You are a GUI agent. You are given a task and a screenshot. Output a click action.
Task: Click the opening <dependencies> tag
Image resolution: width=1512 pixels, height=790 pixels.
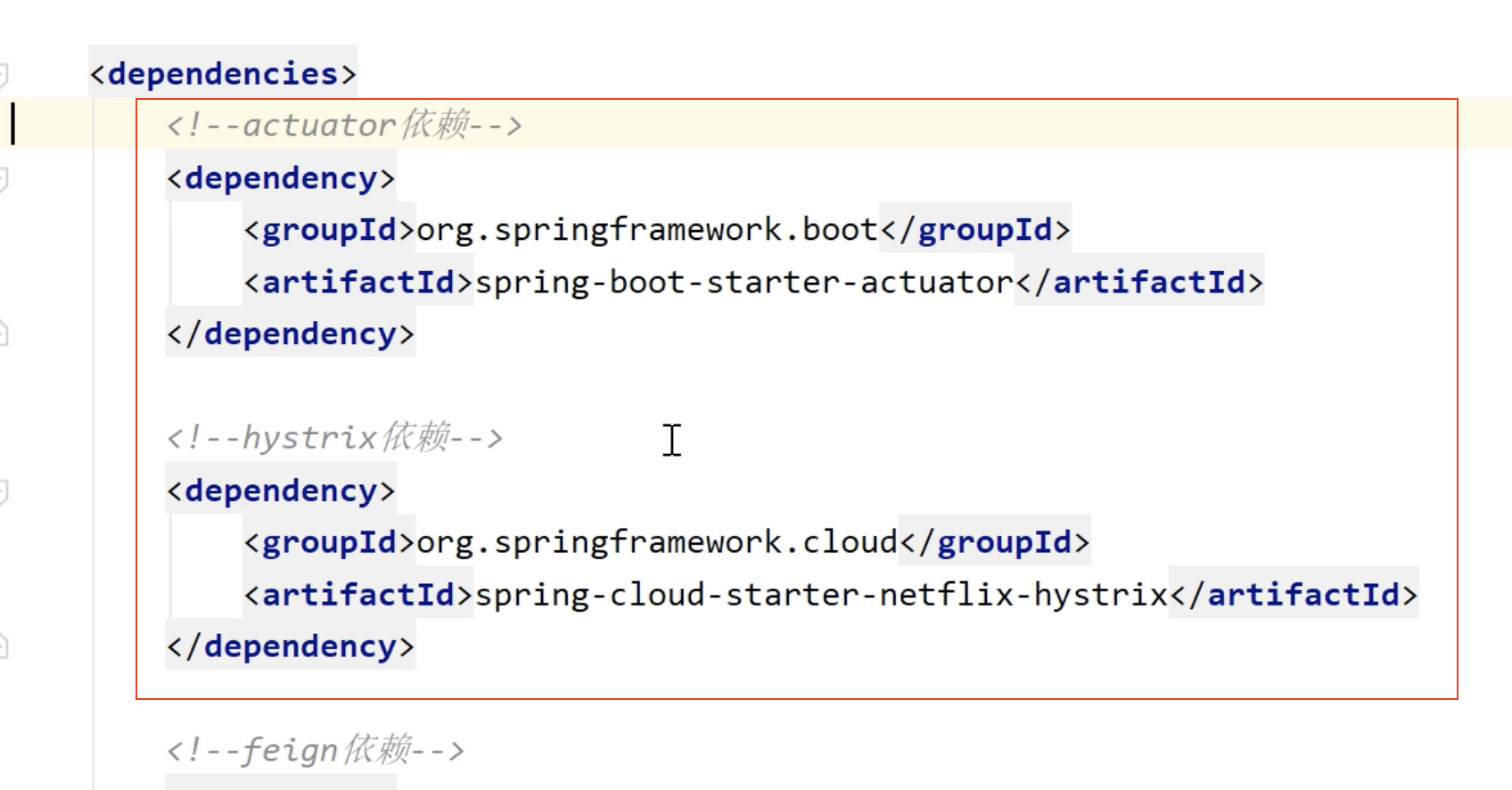click(x=223, y=73)
